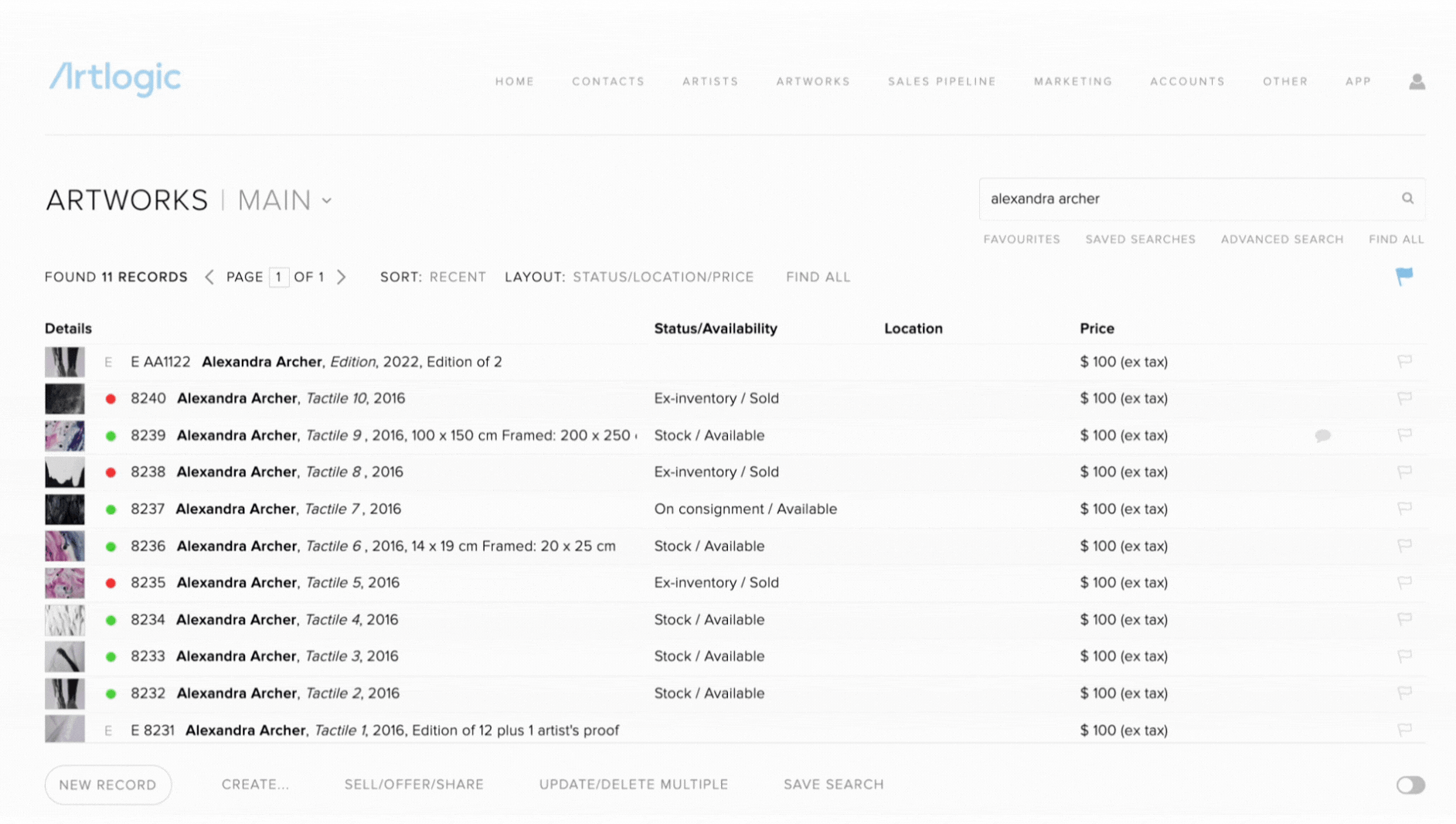Screen dimensions: 1456x824
Task: Change the Status/Location/Price layout
Action: pyautogui.click(x=662, y=277)
